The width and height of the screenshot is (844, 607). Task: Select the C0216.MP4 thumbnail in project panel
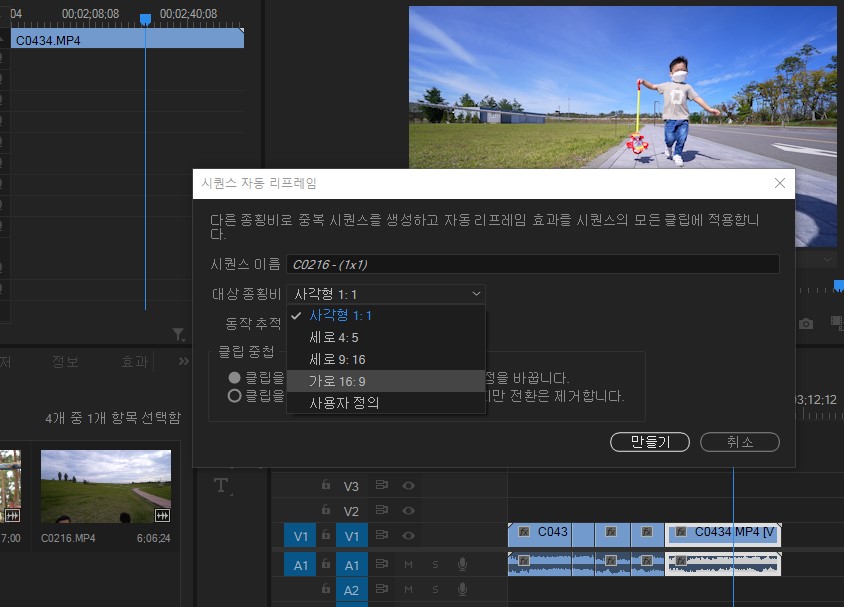tap(106, 486)
